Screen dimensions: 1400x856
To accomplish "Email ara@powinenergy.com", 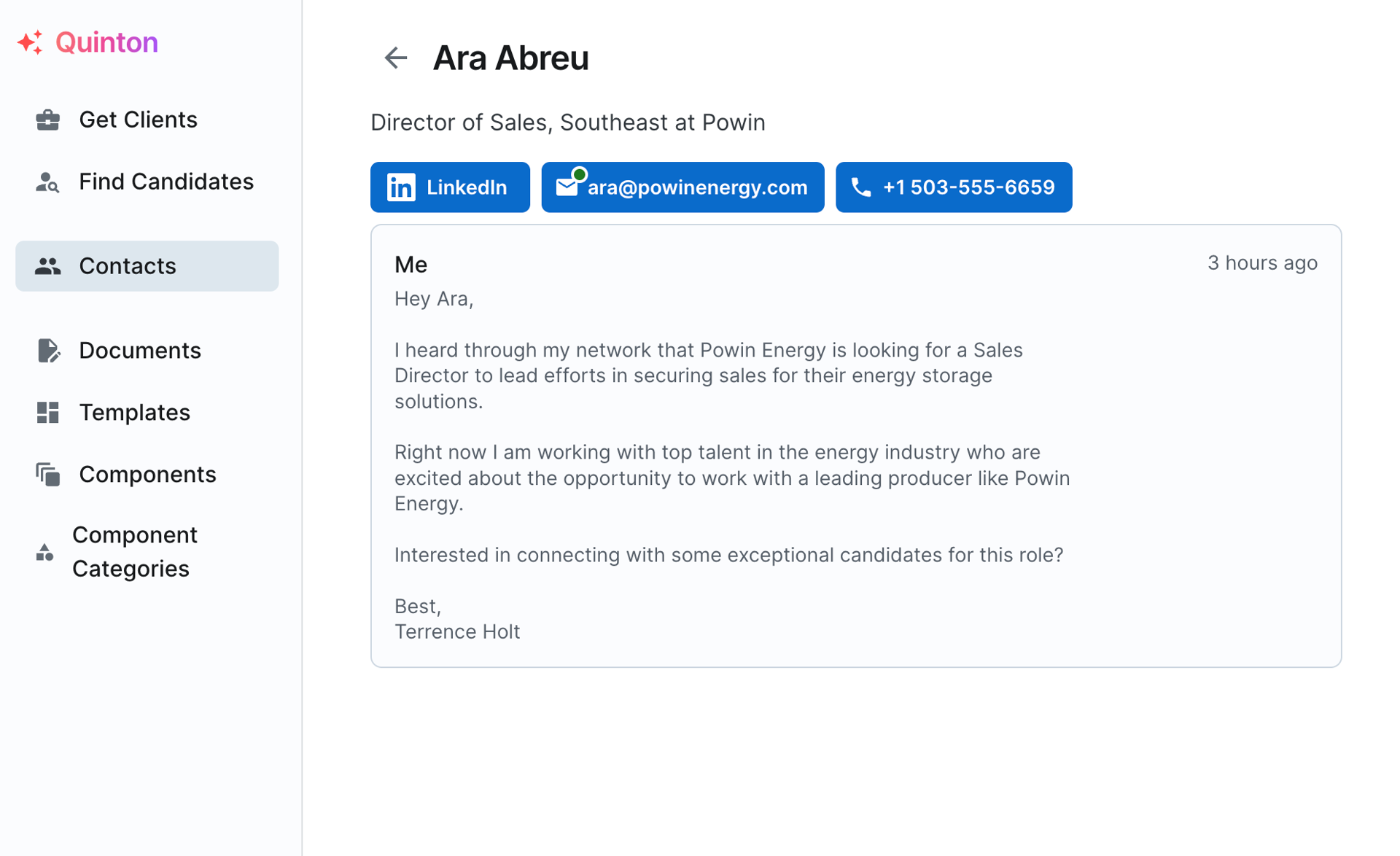I will pos(682,187).
